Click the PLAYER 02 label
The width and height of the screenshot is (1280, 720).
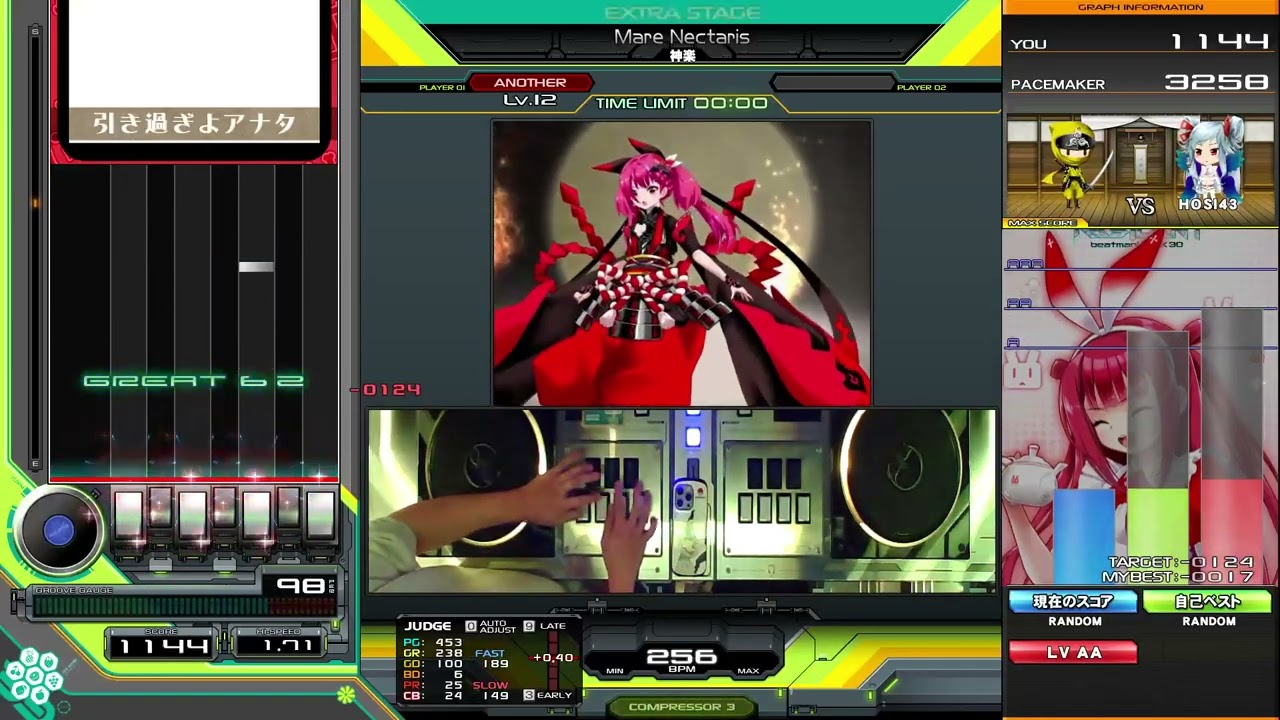pos(921,88)
